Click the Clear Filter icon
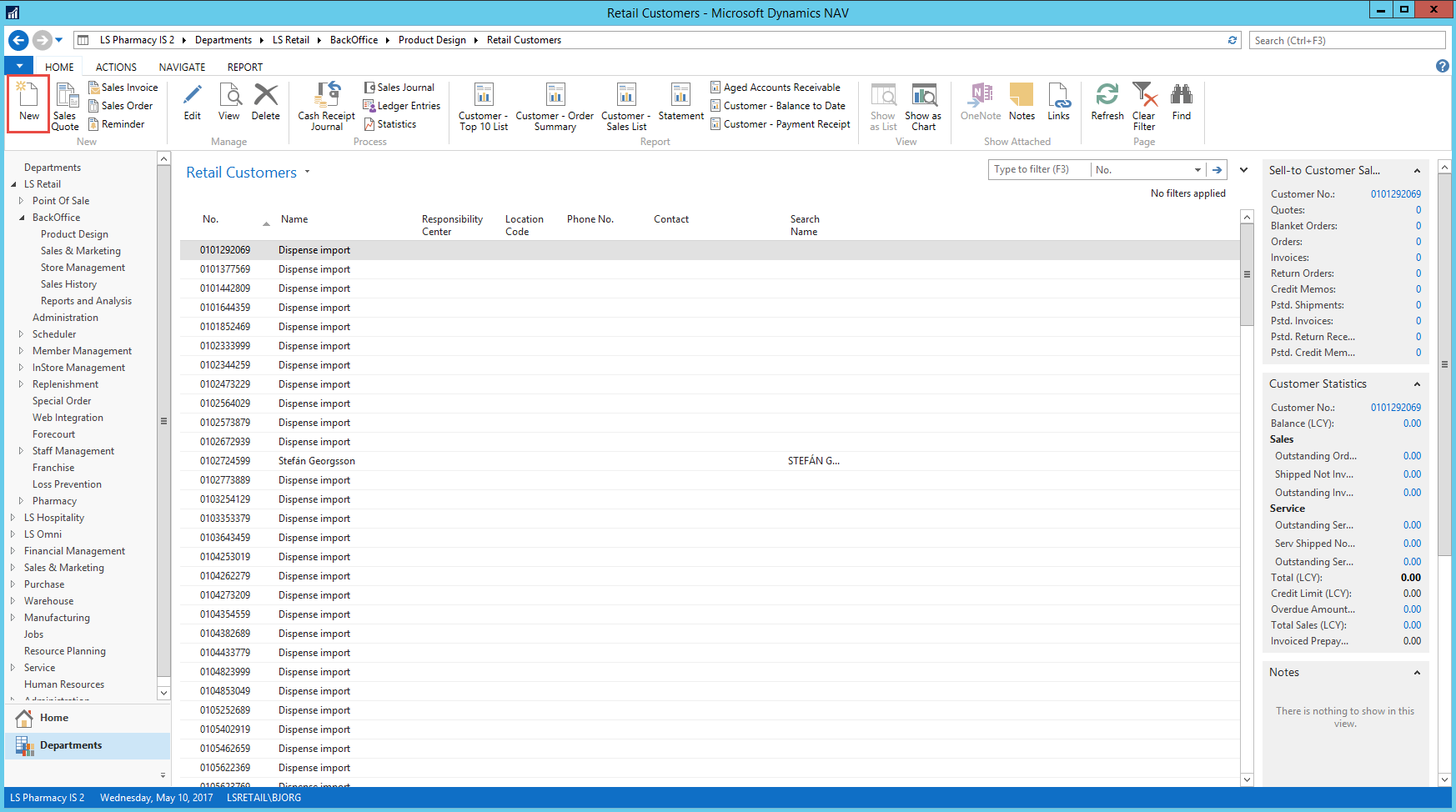Screen dimensions: 1456x812 click(1144, 105)
